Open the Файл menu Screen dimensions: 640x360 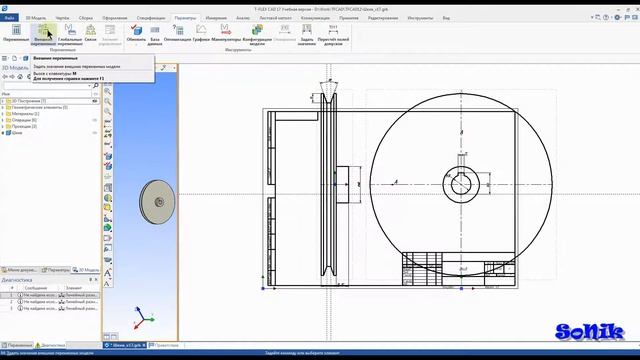(9, 18)
